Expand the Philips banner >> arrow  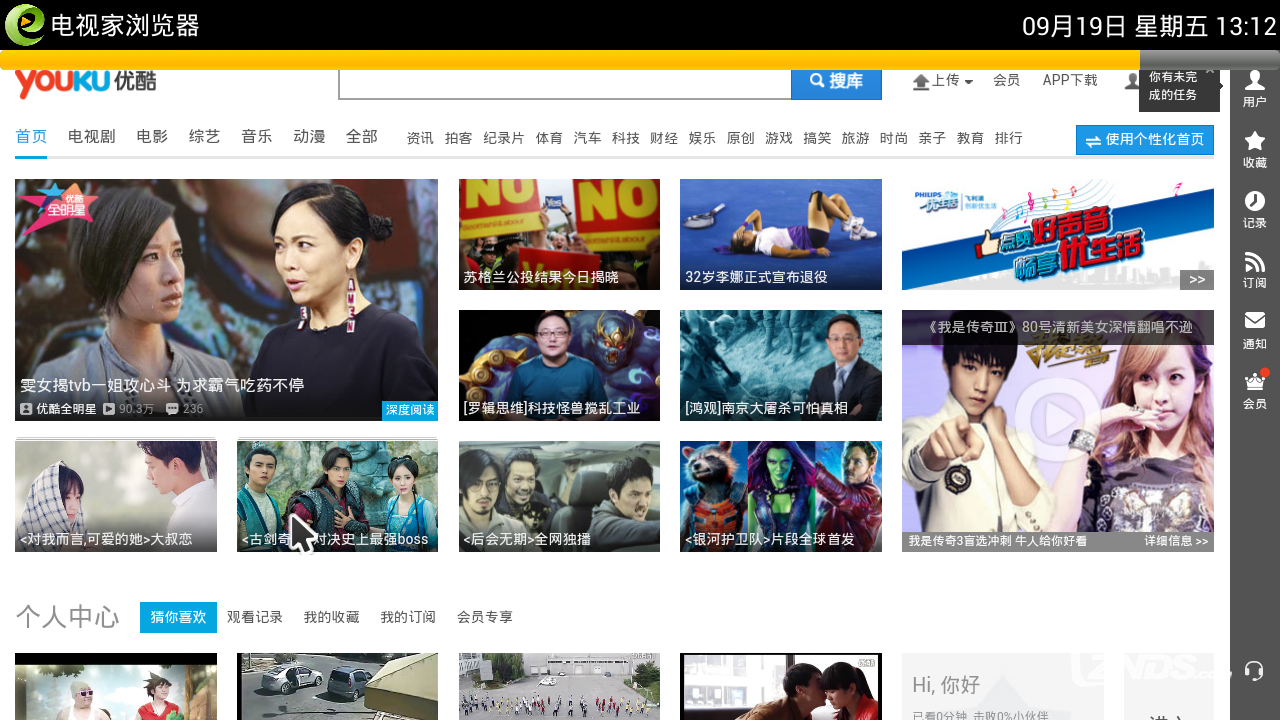coord(1196,280)
